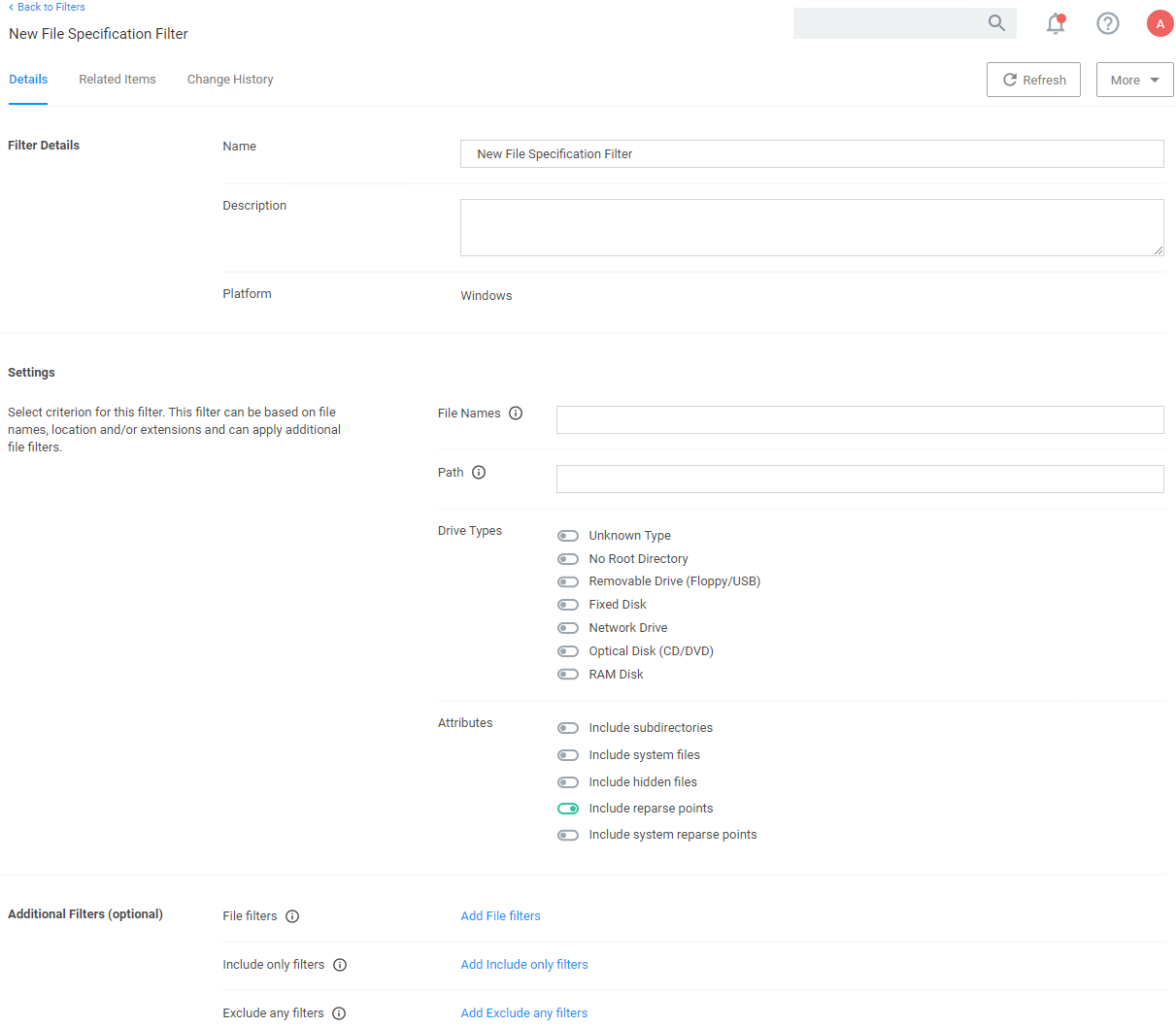Click the Windows platform value

pos(487,296)
